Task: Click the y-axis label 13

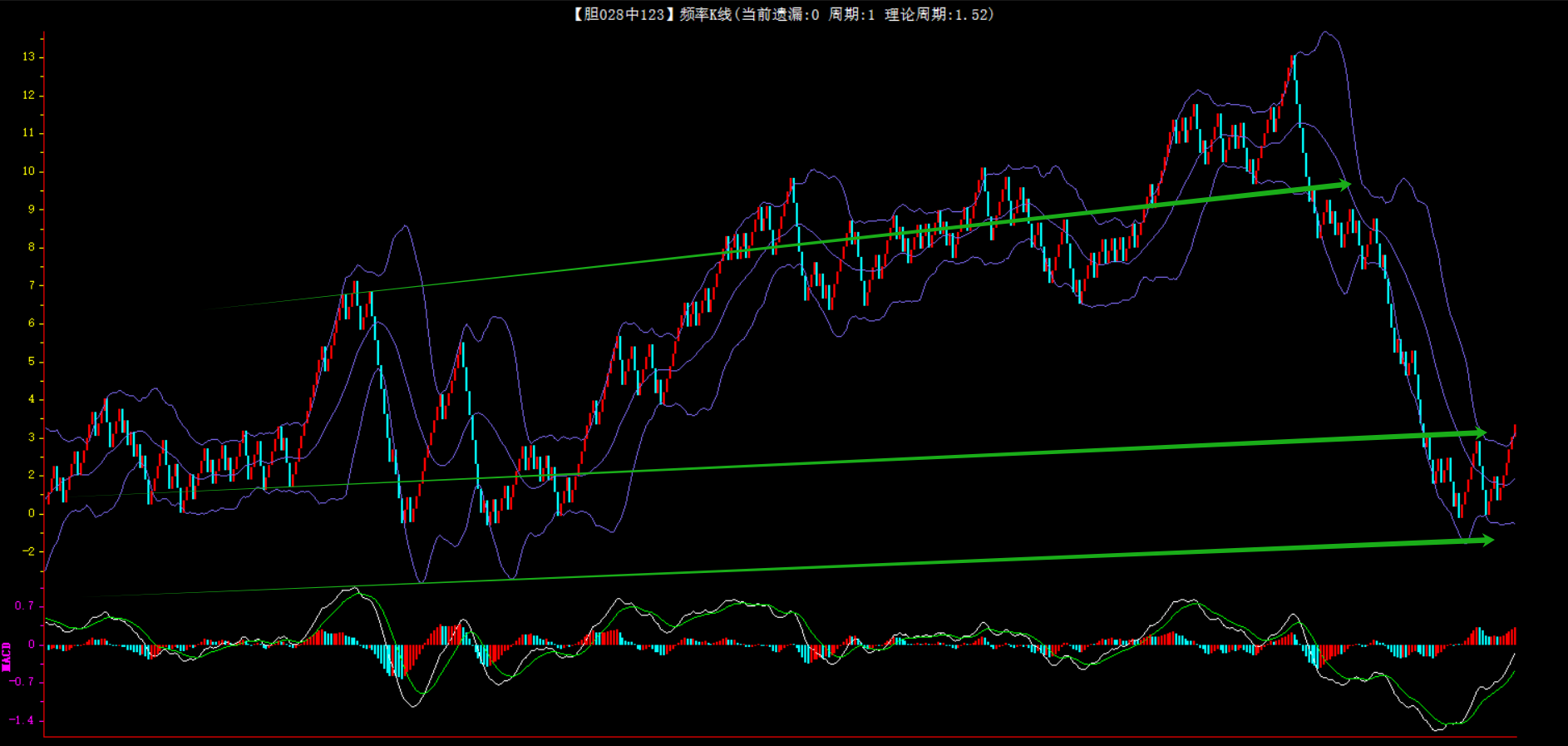Action: (29, 57)
